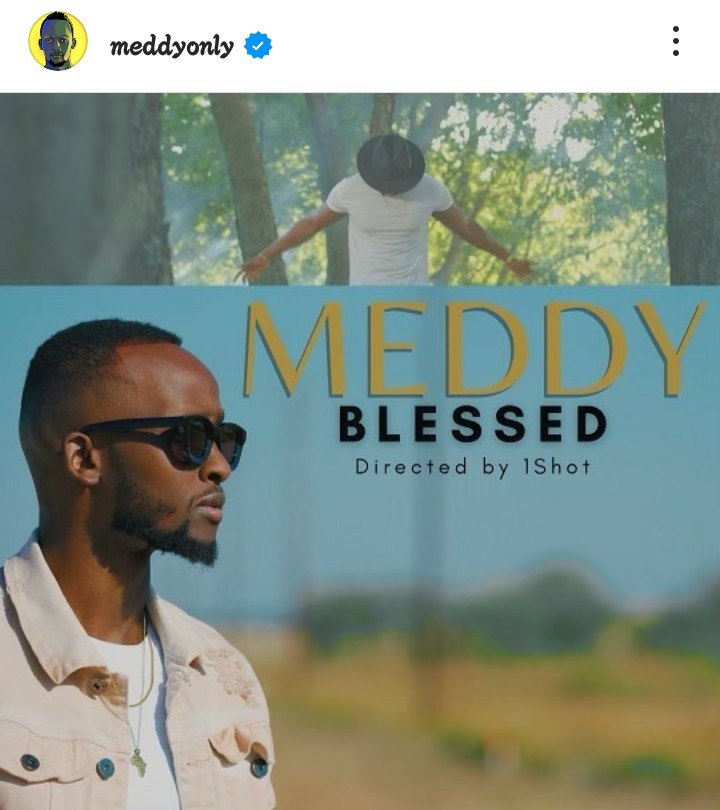
Task: Tap the blue button on jacket pocket
Action: pyautogui.click(x=105, y=769)
